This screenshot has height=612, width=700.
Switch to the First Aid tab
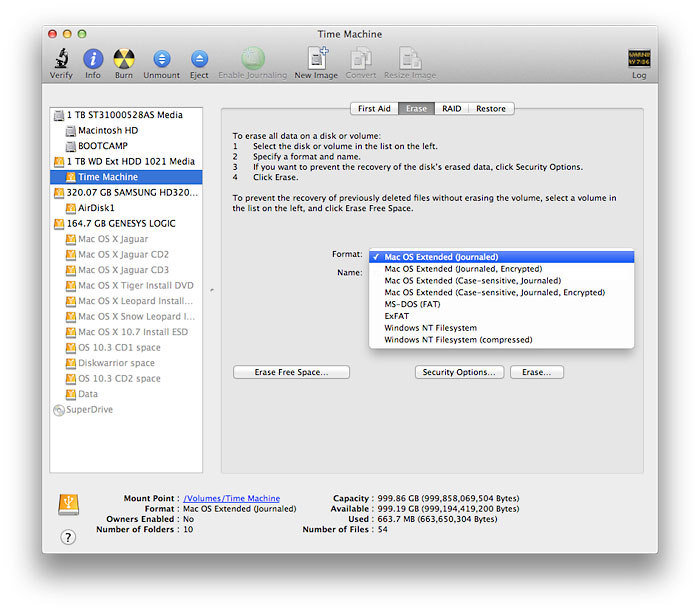(374, 108)
